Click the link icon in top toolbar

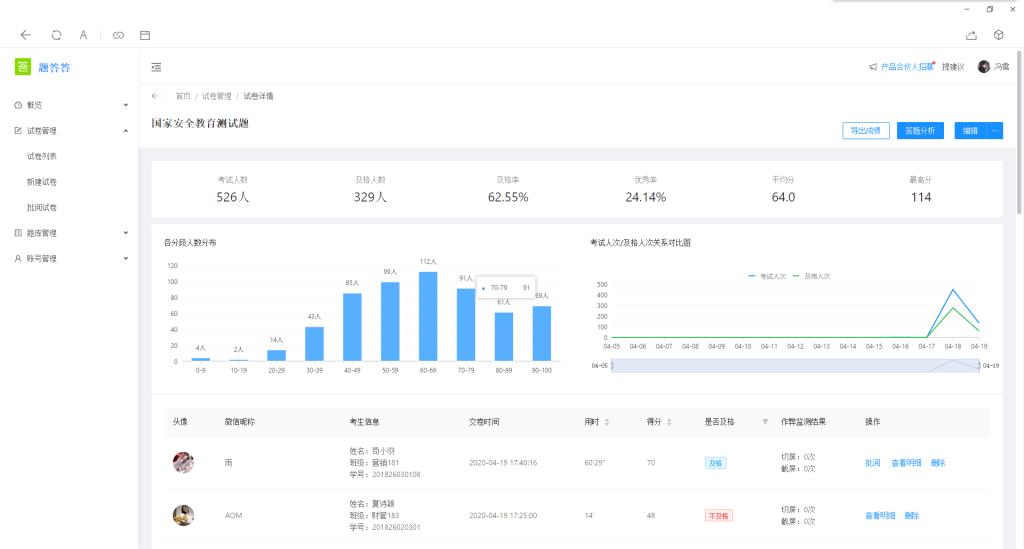coord(118,35)
